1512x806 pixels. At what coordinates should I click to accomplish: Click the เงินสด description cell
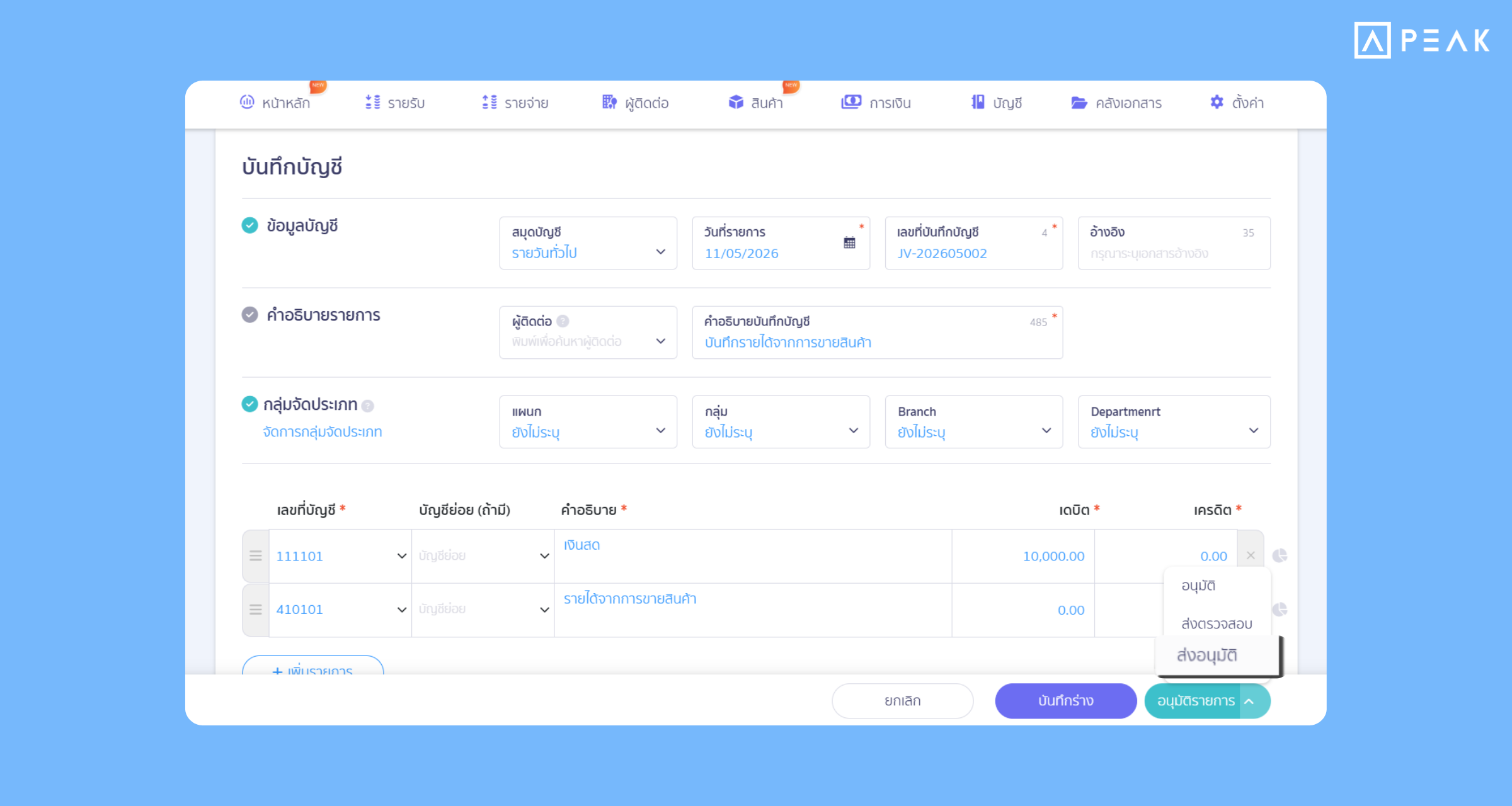tap(753, 556)
